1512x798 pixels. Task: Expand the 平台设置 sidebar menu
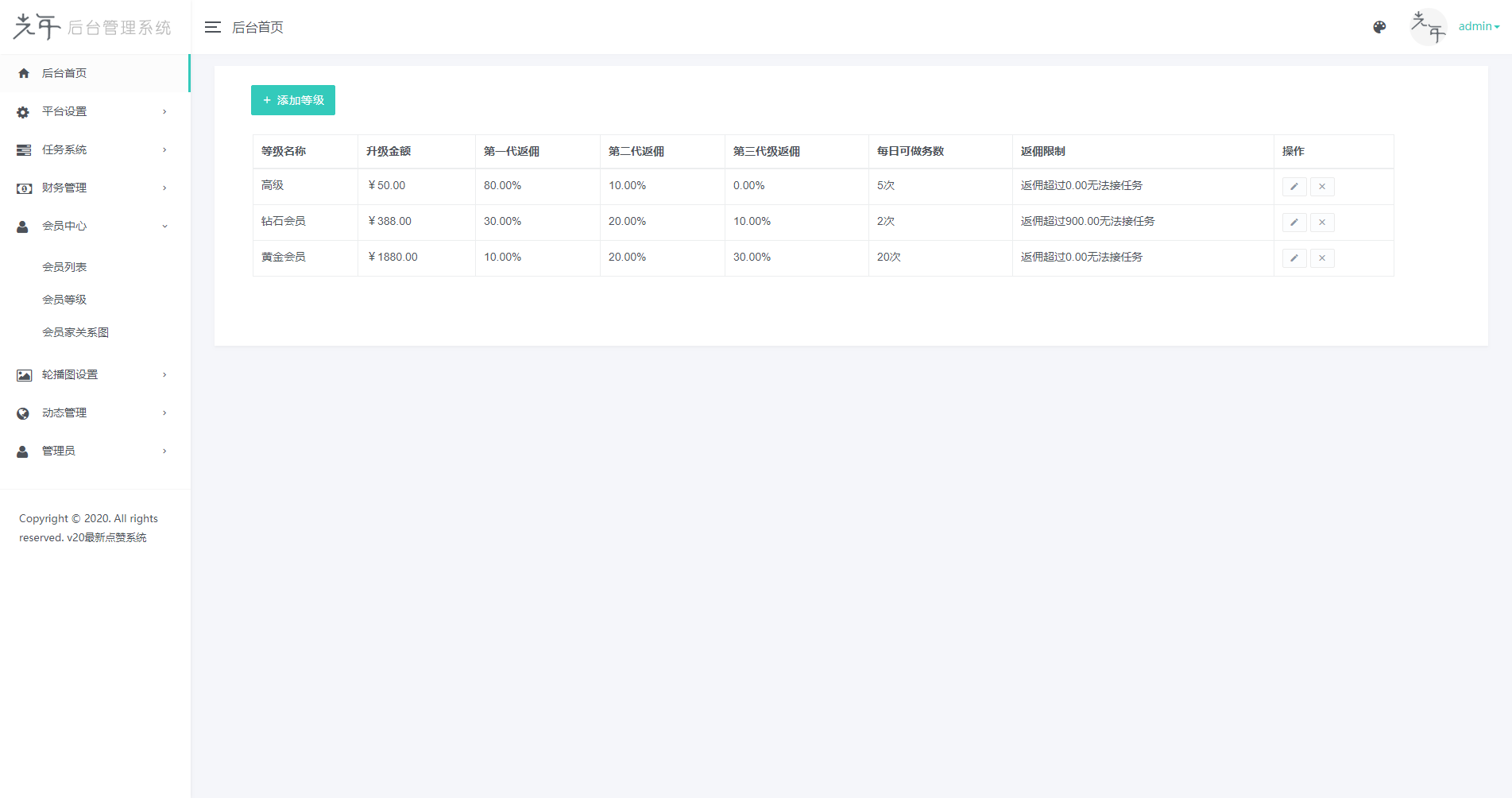click(x=94, y=111)
